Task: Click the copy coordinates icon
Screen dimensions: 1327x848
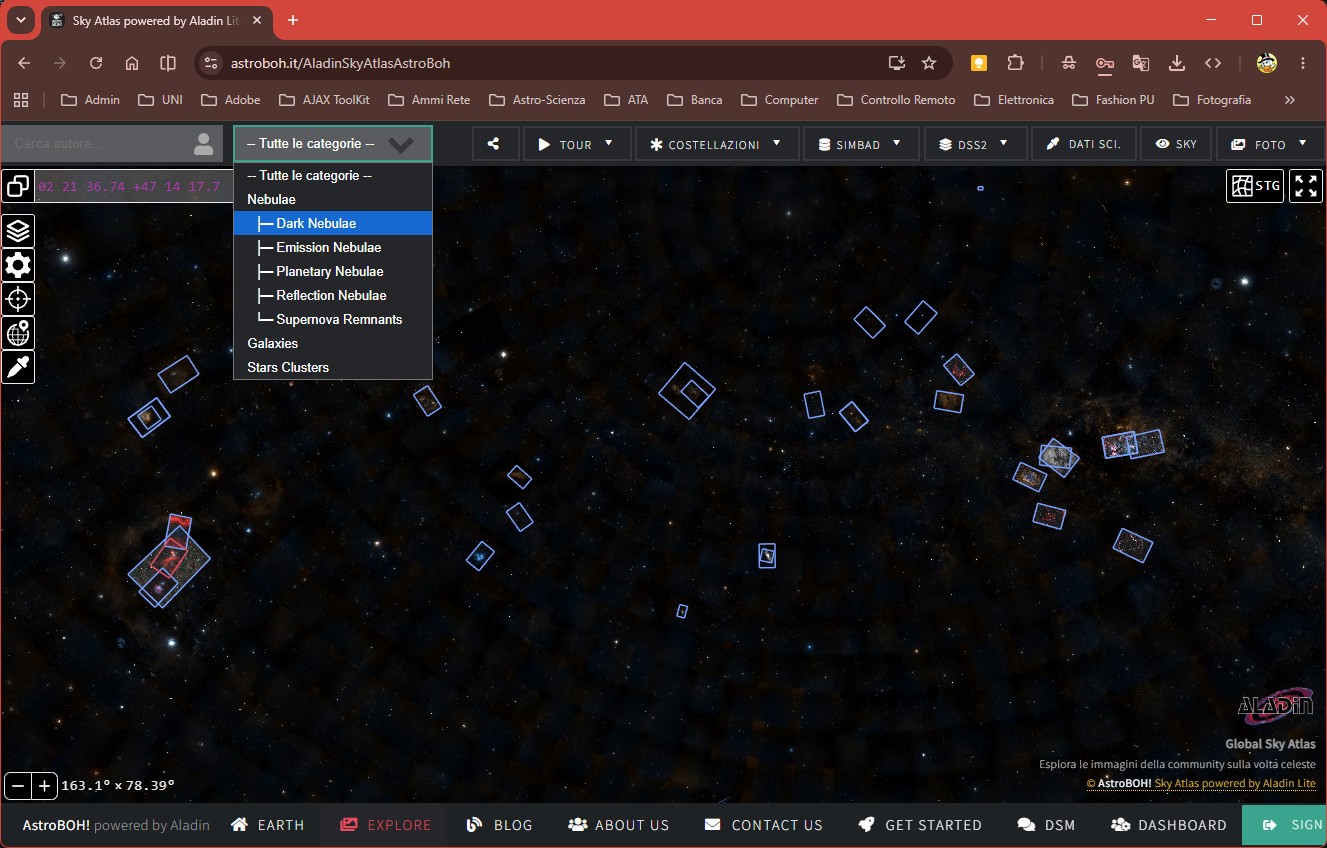Action: pos(18,186)
